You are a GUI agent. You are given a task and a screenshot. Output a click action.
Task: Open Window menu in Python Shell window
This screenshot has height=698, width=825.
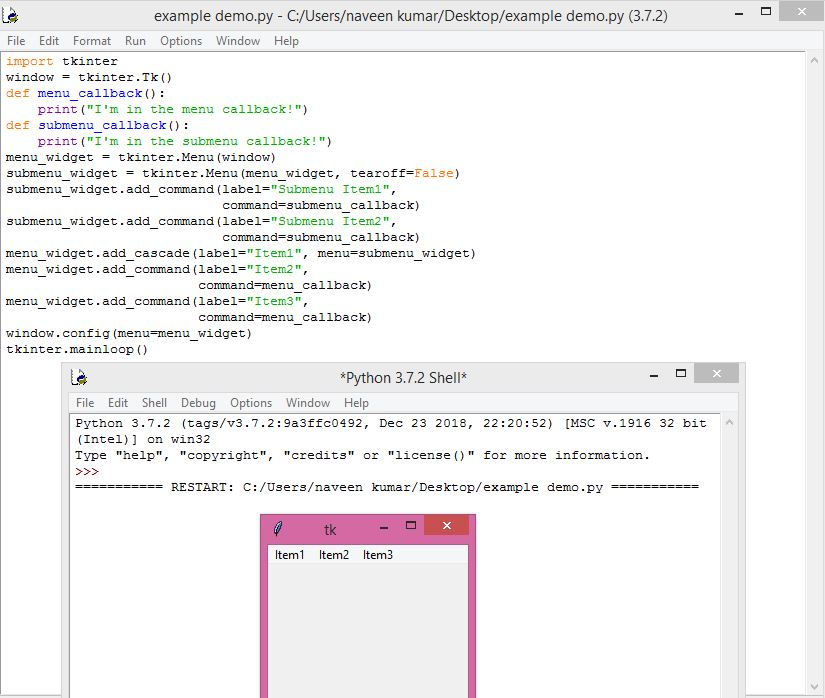coord(308,403)
